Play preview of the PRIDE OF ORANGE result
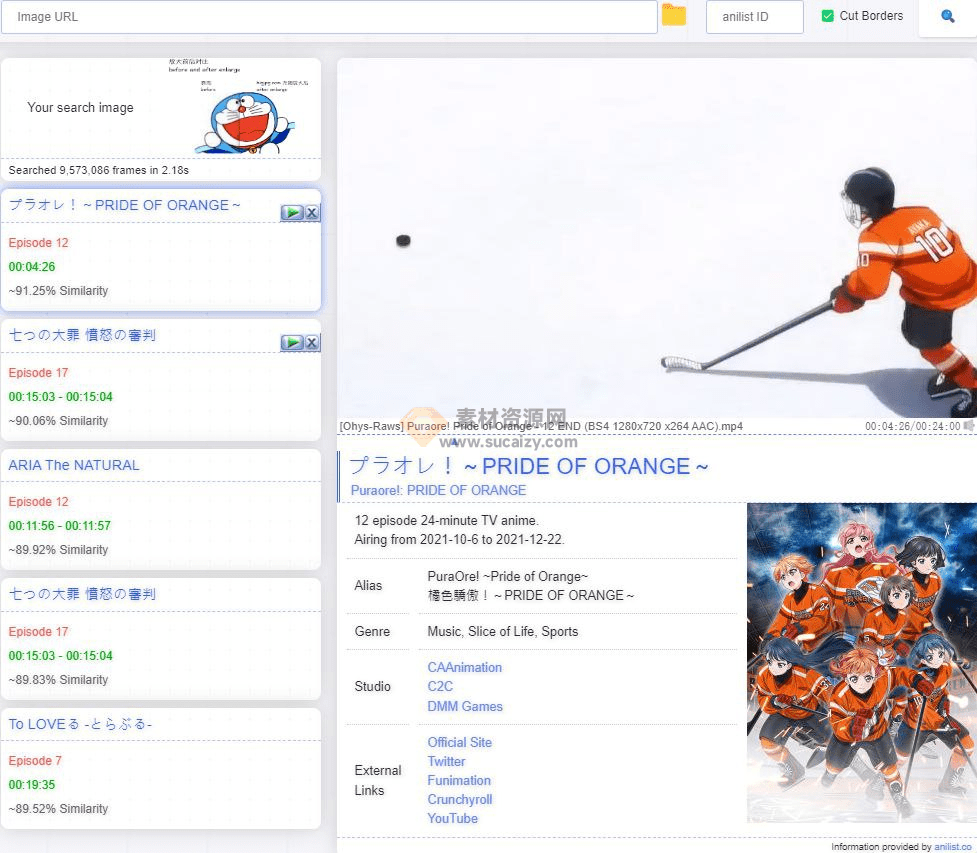977x853 pixels. 291,211
